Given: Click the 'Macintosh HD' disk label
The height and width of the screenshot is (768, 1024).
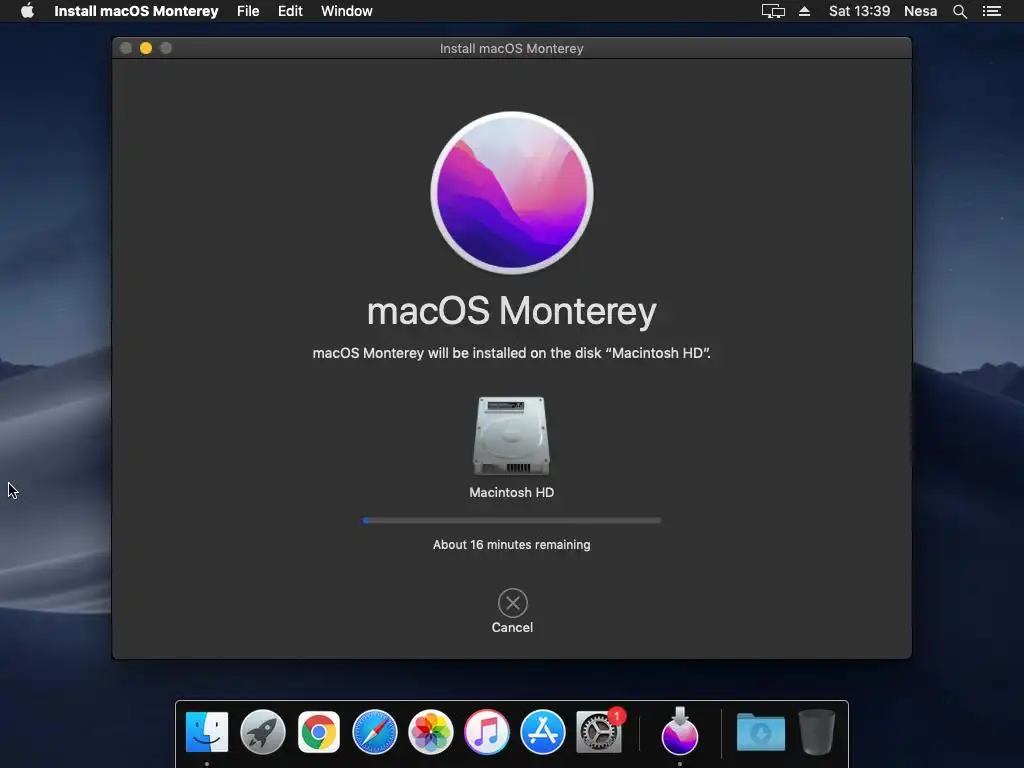Looking at the screenshot, I should 512,492.
